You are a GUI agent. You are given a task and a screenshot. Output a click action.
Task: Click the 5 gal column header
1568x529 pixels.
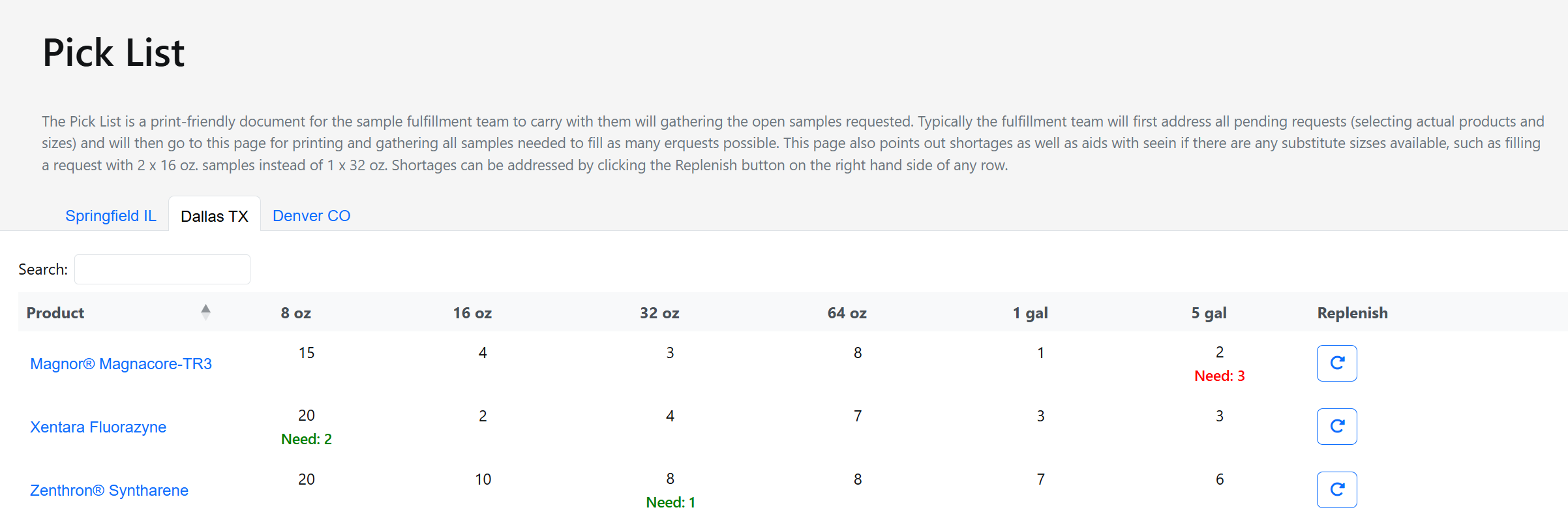tap(1209, 313)
